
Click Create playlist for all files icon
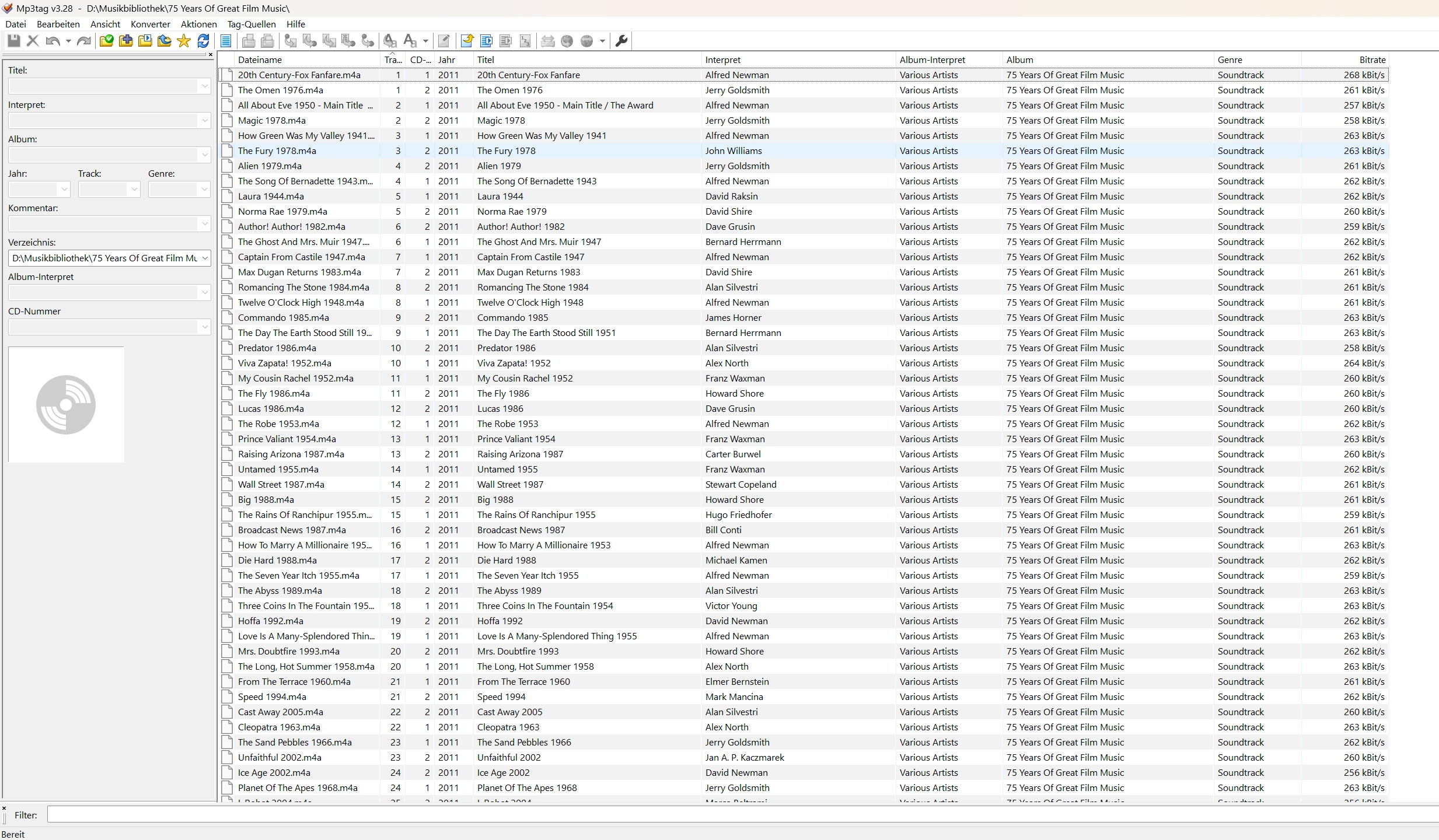(x=486, y=41)
